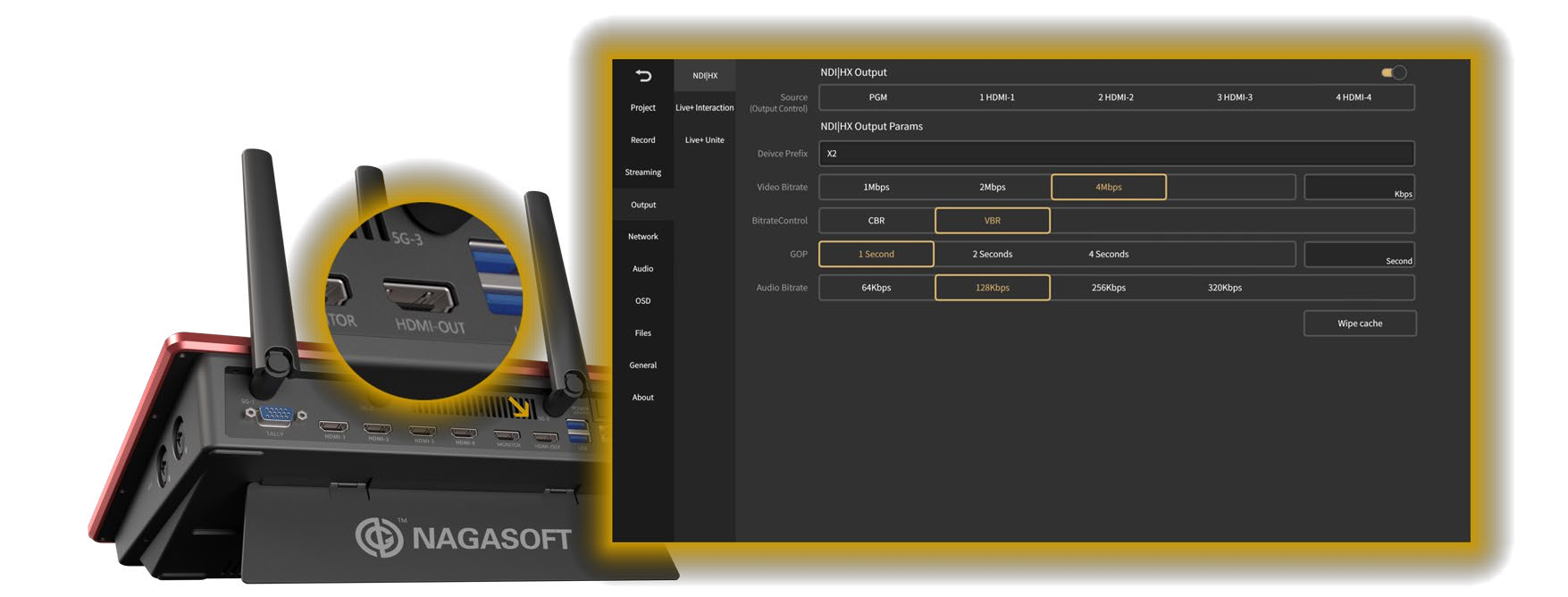Open the OSD menu item

pos(643,301)
